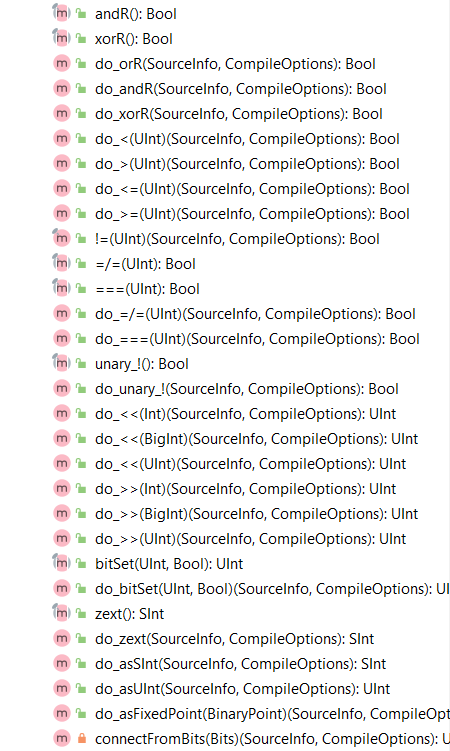Select the do_>(UInt) method entry
The height and width of the screenshot is (751, 450).
point(247,164)
